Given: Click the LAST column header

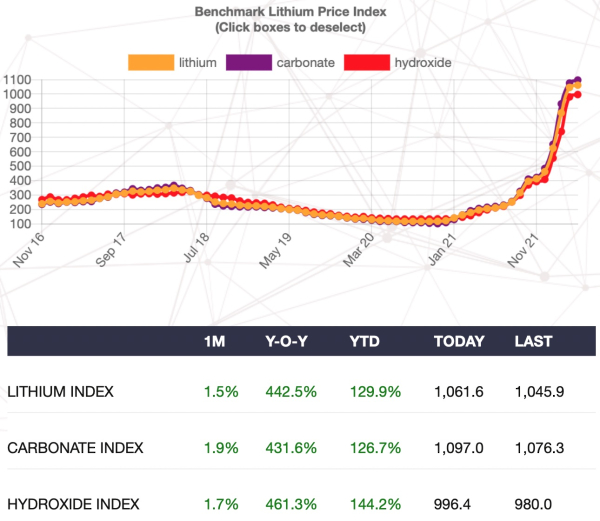Looking at the screenshot, I should (x=533, y=341).
